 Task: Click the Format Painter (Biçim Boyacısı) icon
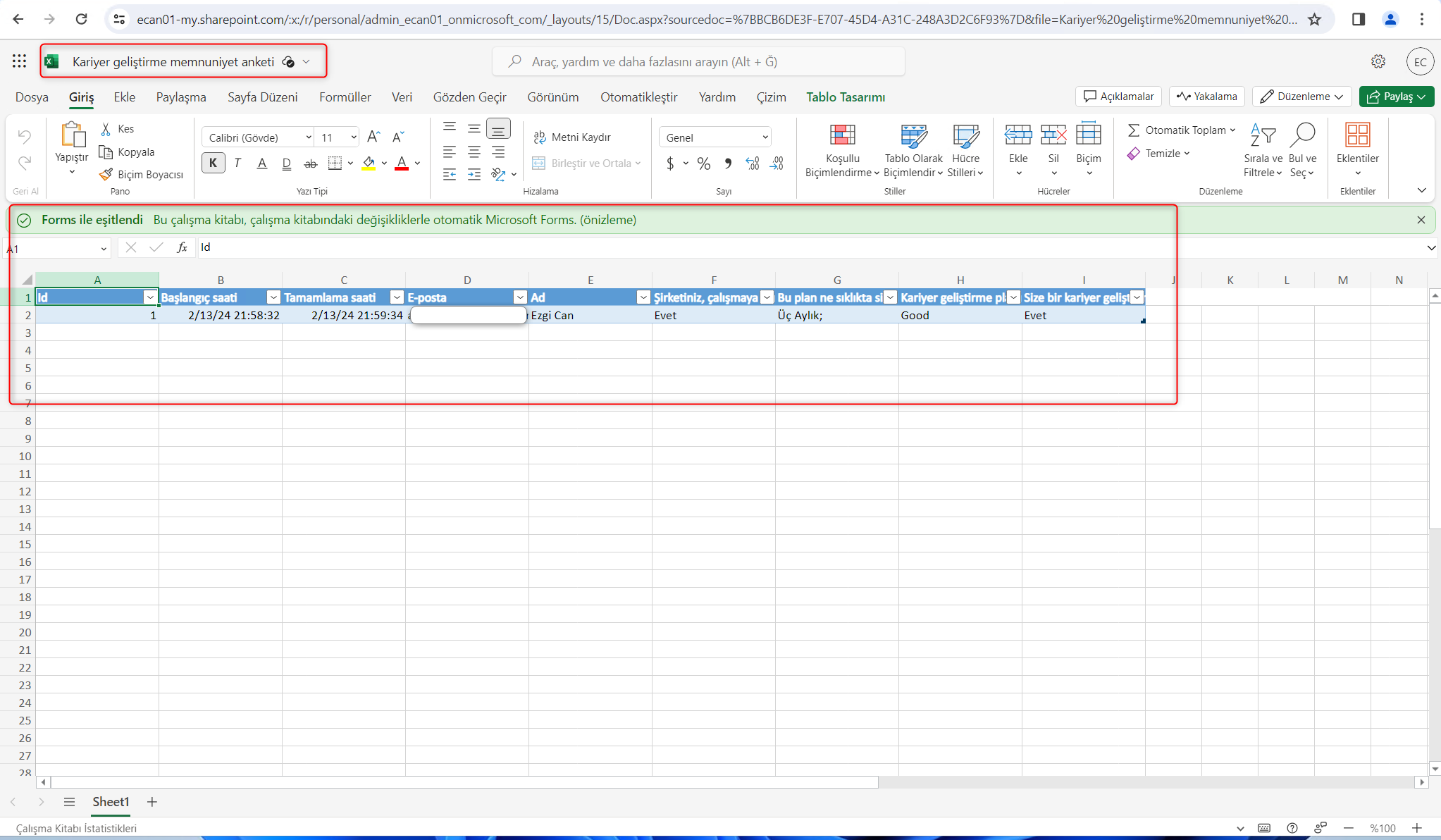(106, 174)
